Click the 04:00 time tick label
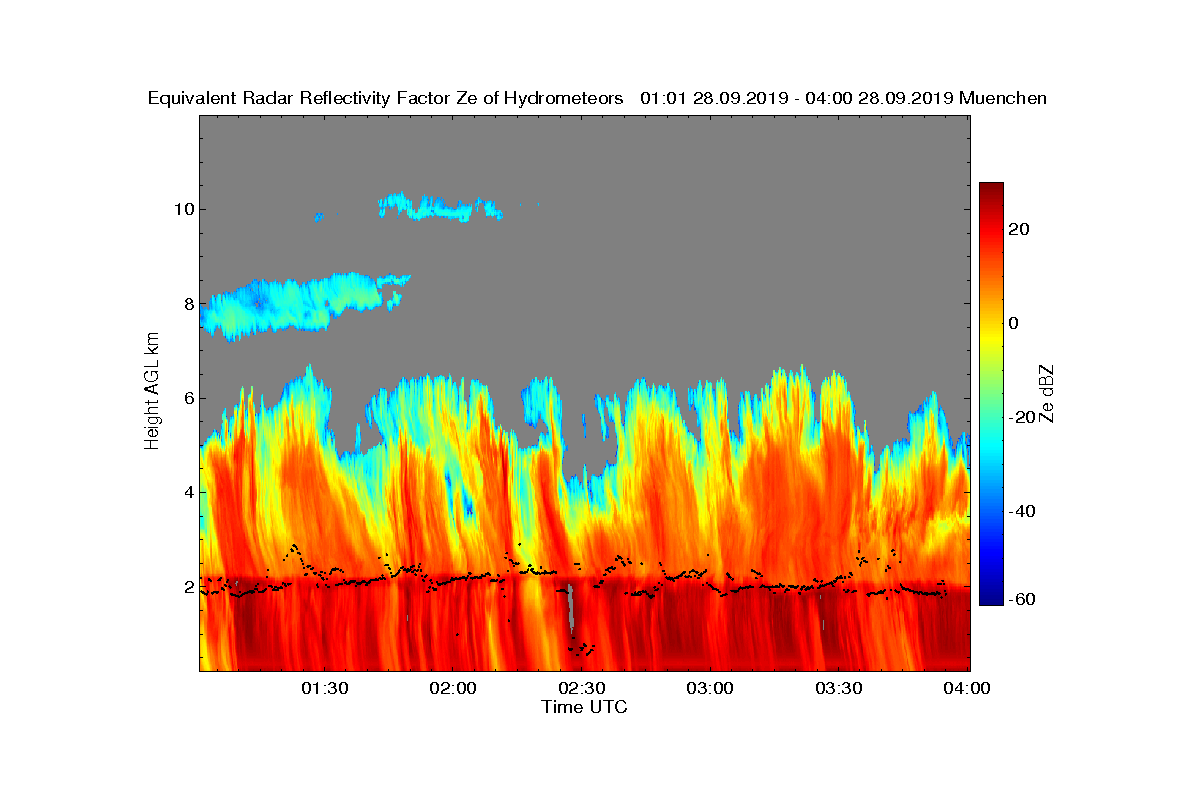 967,689
